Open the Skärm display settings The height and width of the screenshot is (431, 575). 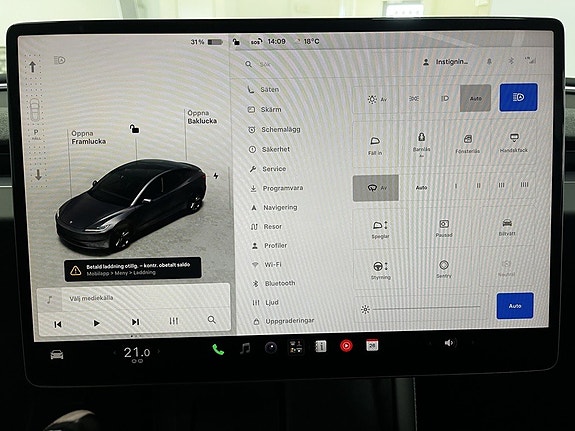point(264,109)
